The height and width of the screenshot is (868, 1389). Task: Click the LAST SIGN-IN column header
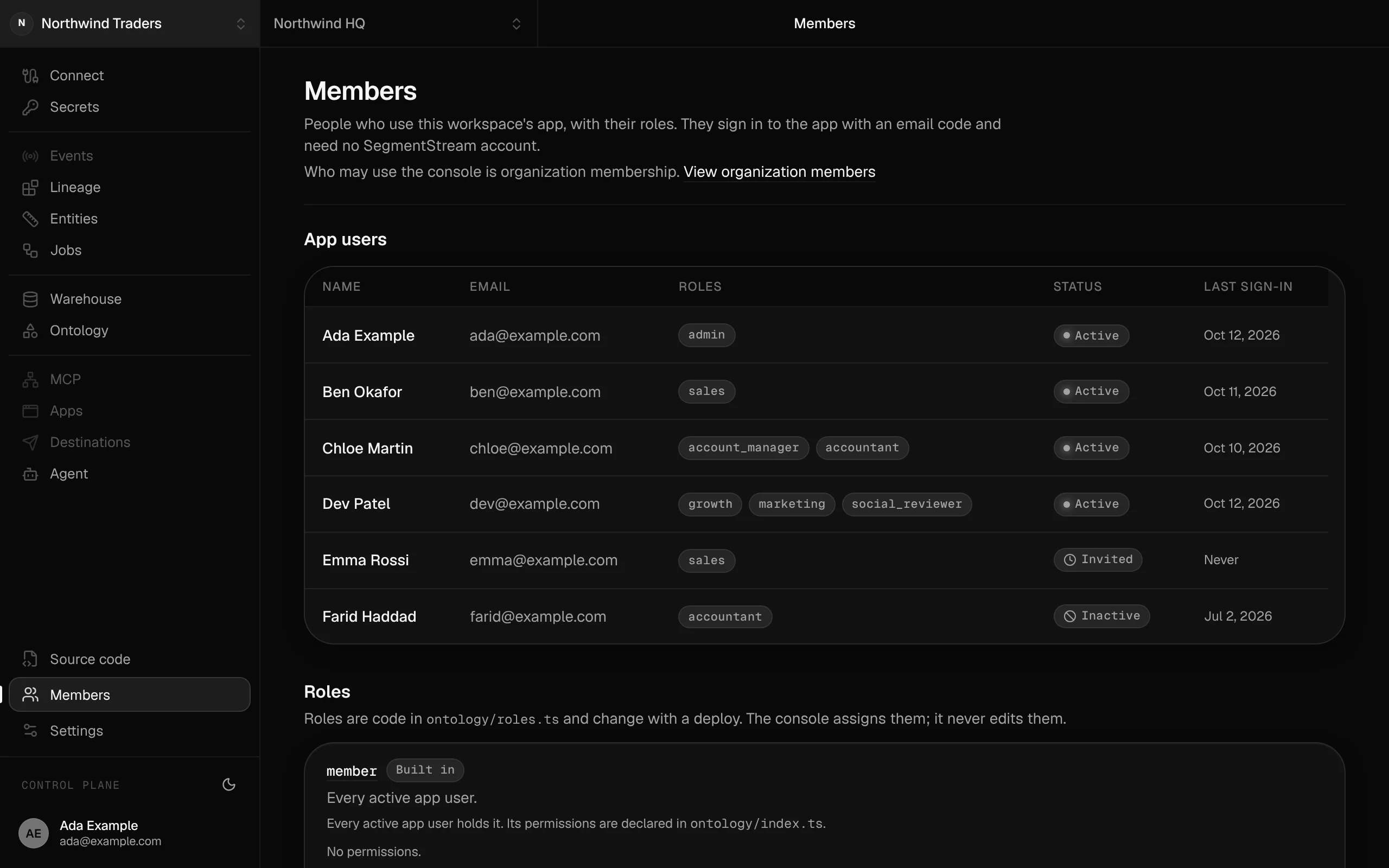pos(1248,286)
